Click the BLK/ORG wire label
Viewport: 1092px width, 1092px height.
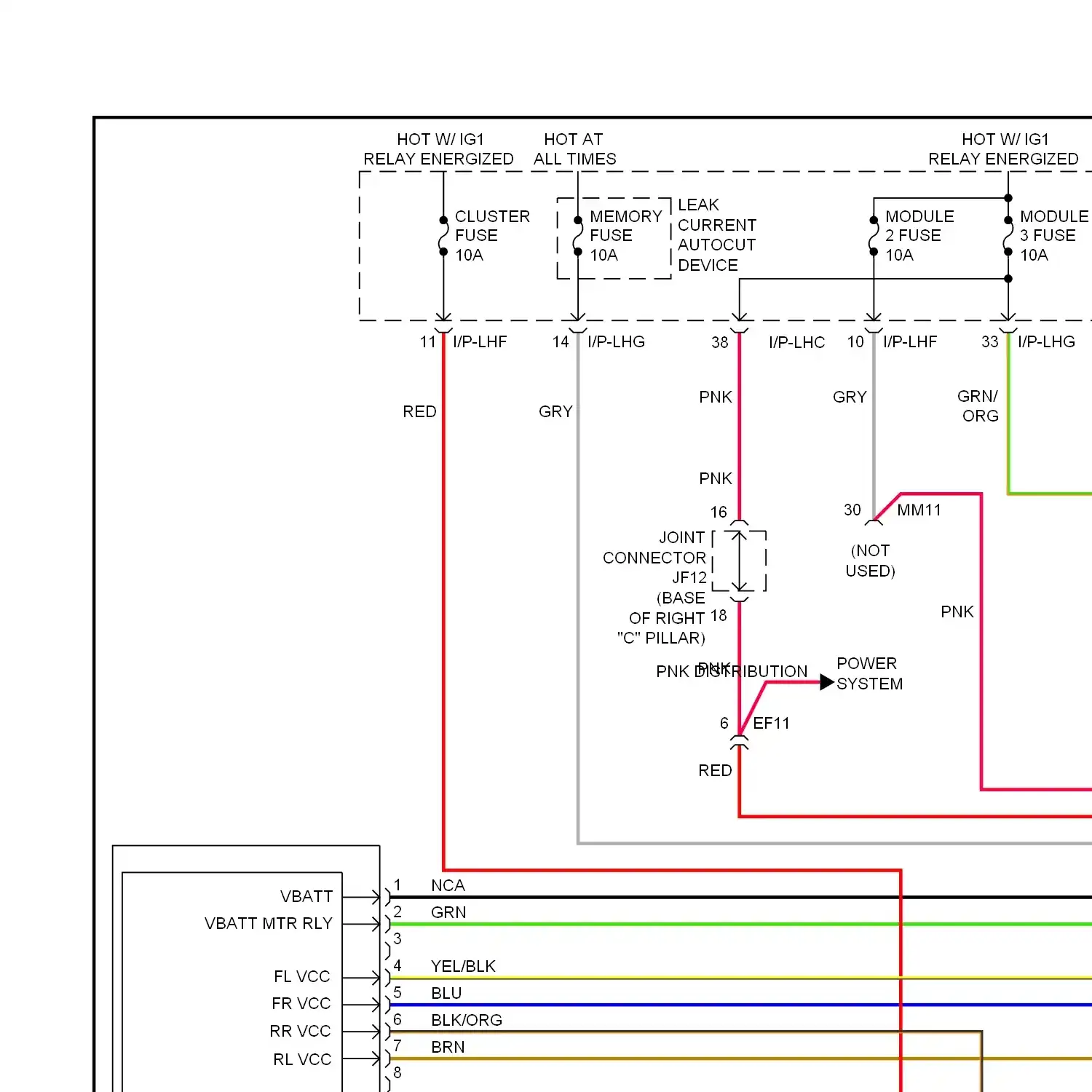[x=467, y=1021]
